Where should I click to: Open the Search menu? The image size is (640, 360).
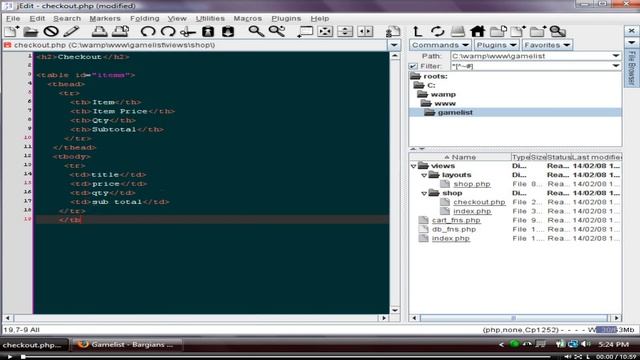click(67, 18)
